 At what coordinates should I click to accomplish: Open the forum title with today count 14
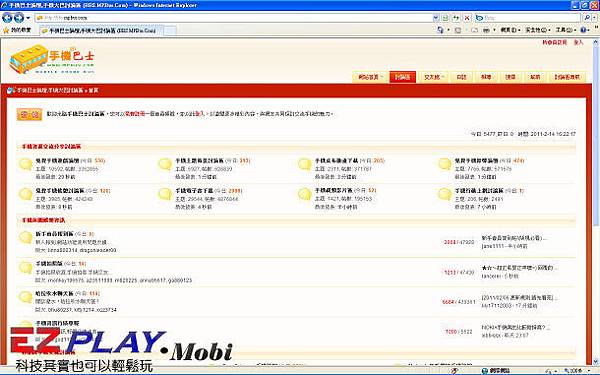tap(49, 264)
